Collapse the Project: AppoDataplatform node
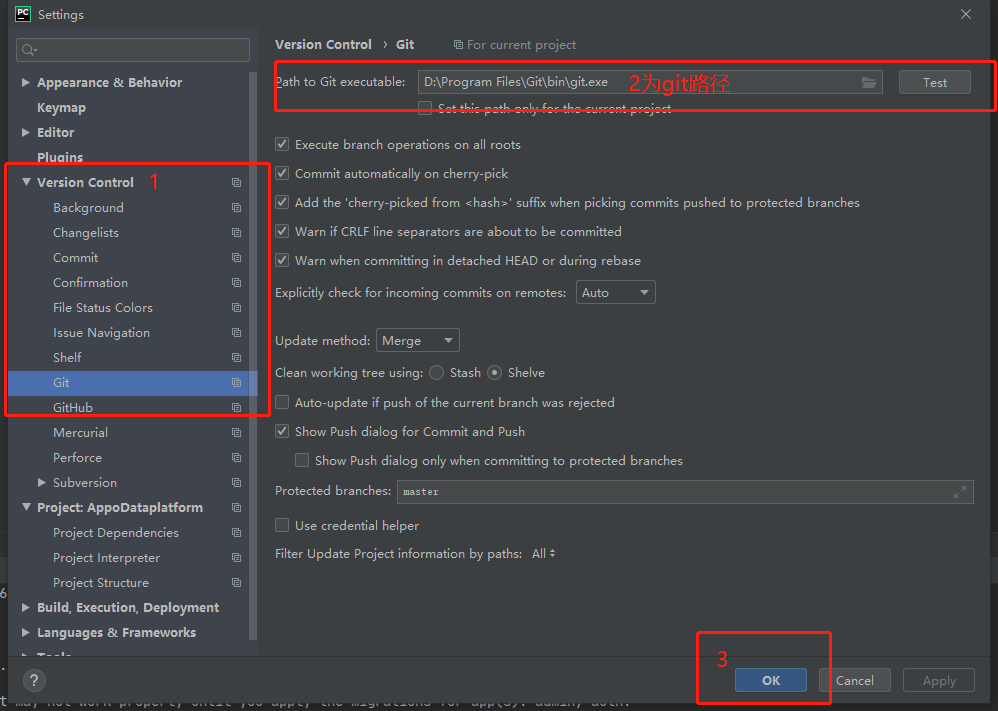Viewport: 998px width, 711px height. tap(26, 507)
